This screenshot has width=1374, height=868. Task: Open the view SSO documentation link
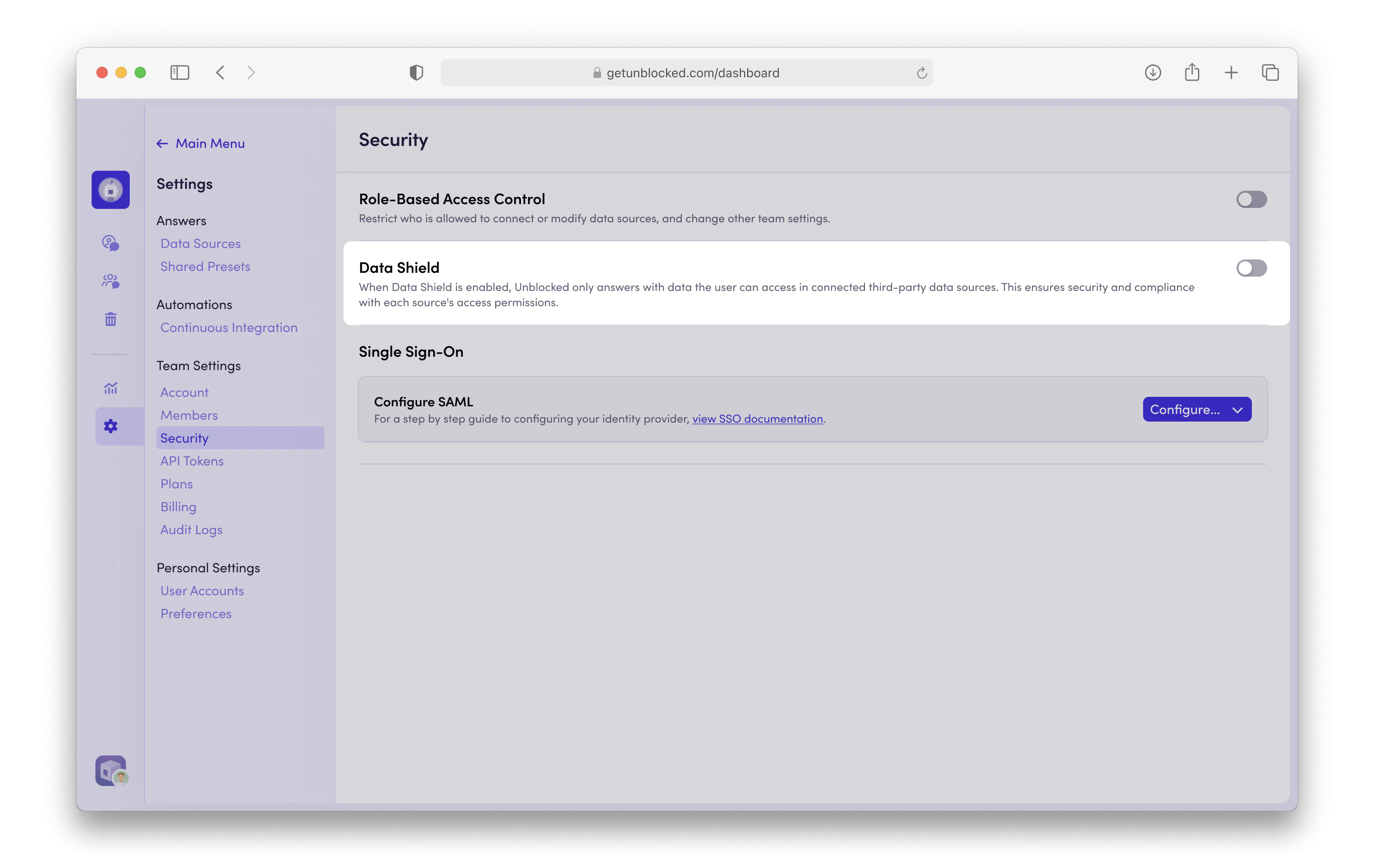(x=757, y=419)
